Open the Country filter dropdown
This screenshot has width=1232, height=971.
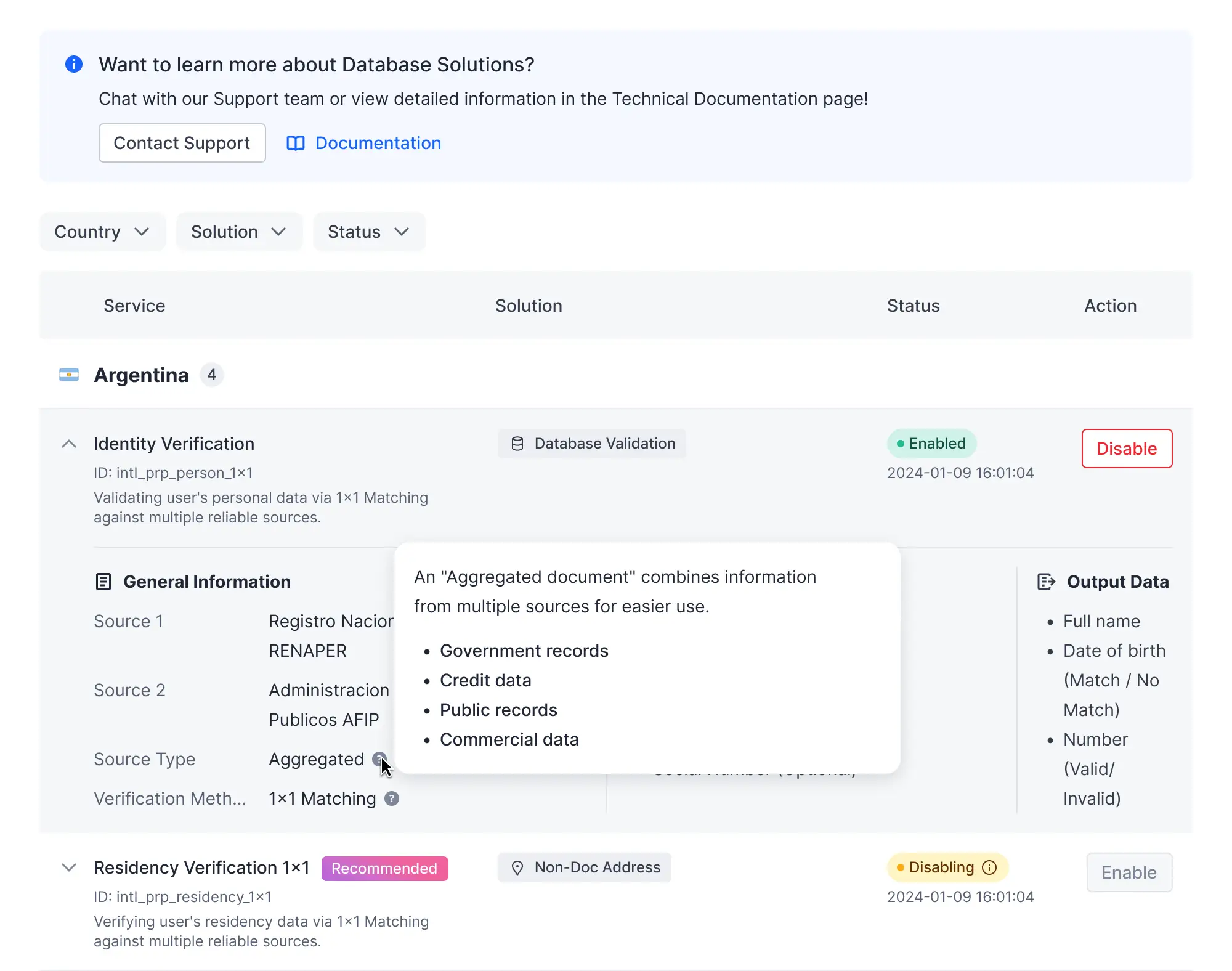tap(102, 232)
